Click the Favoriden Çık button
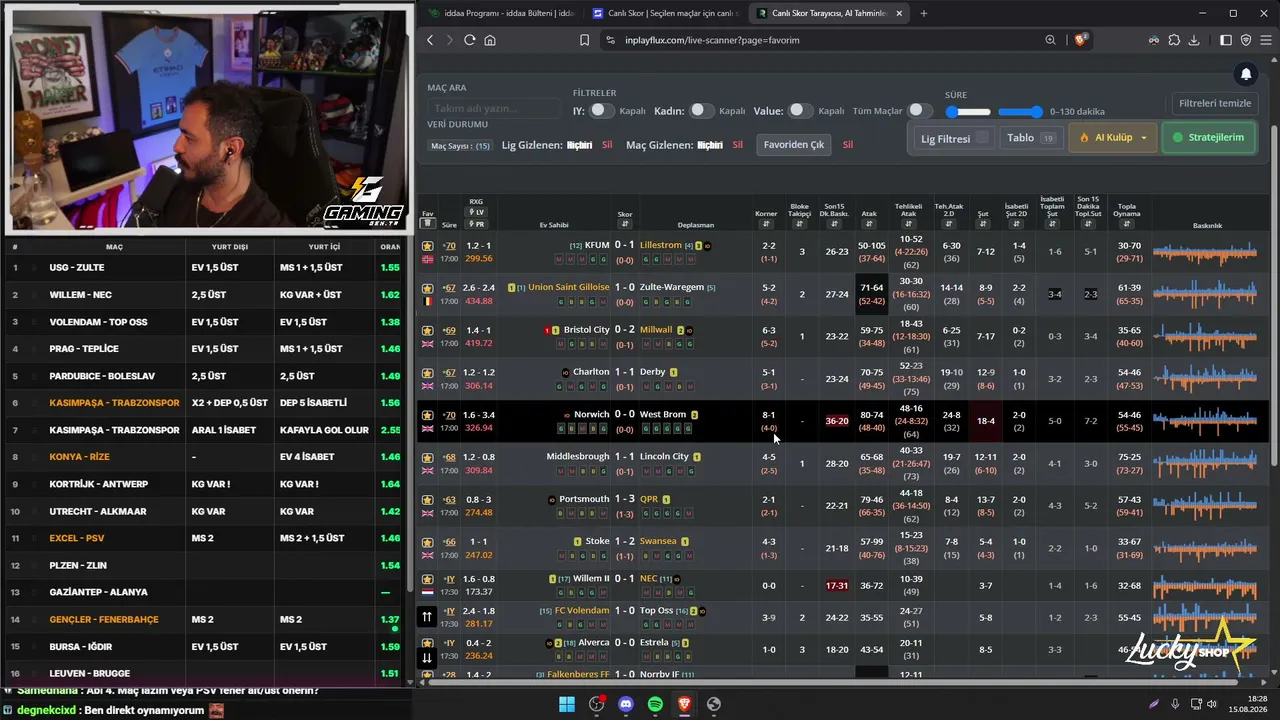The image size is (1280, 720). [x=794, y=145]
